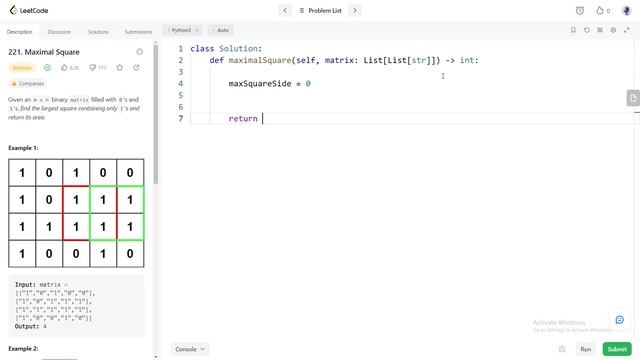Click the Example 2 heading
Viewport: 640px width, 360px height.
(23, 349)
